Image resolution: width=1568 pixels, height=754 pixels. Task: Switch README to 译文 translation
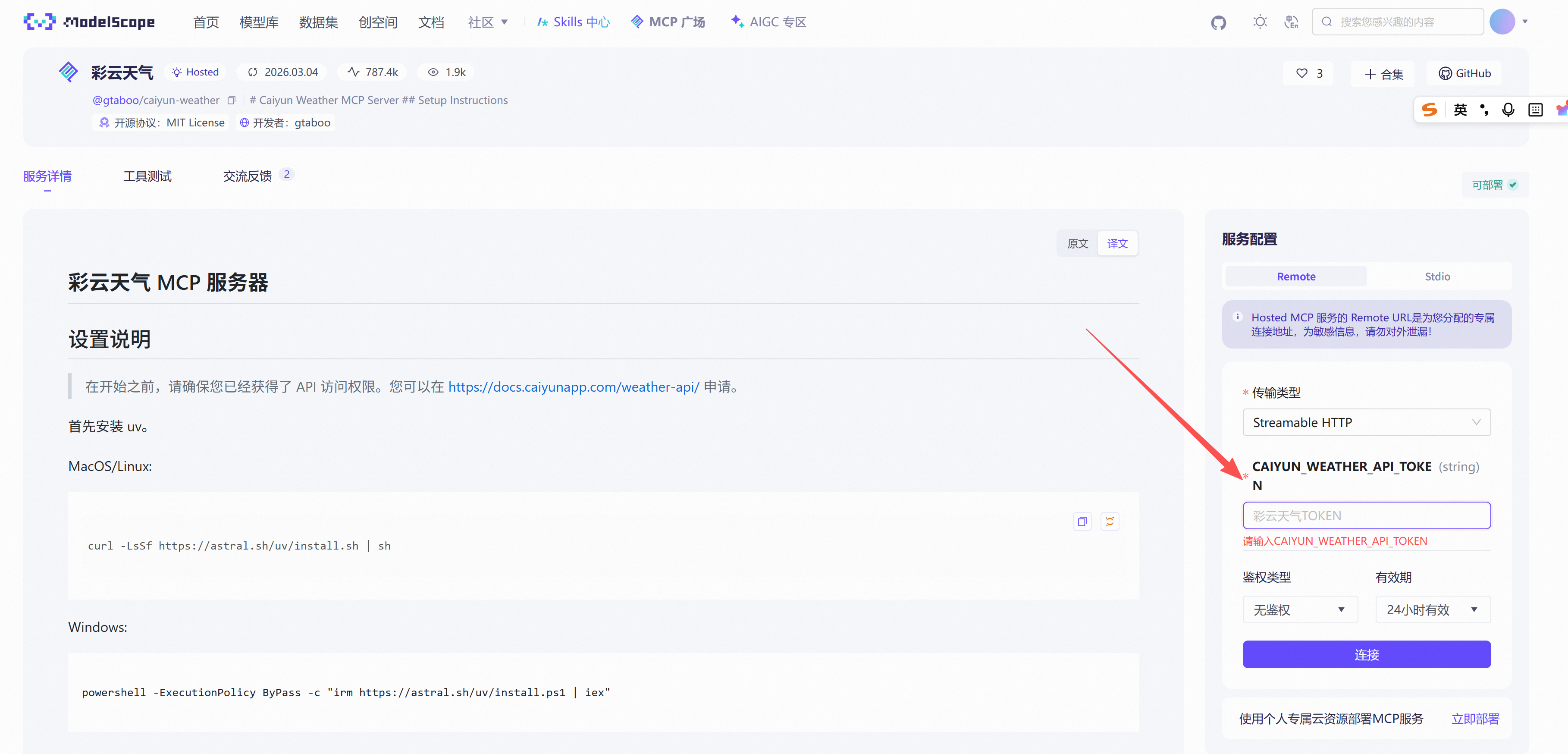tap(1117, 244)
